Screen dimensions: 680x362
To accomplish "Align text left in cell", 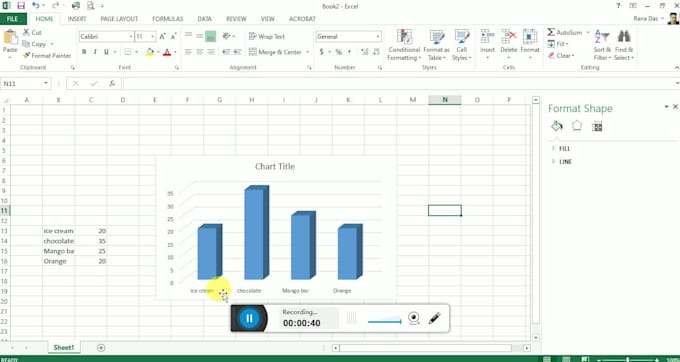I will (x=188, y=52).
